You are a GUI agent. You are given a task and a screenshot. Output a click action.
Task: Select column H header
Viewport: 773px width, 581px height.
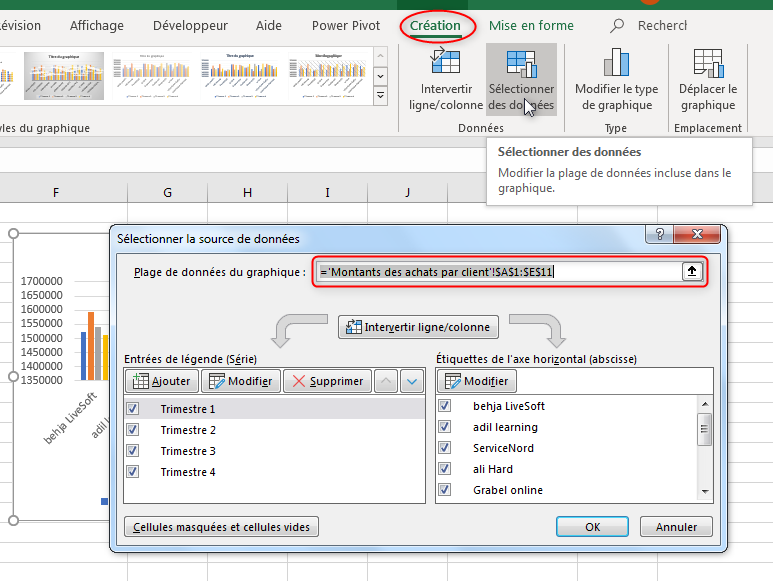pos(247,193)
